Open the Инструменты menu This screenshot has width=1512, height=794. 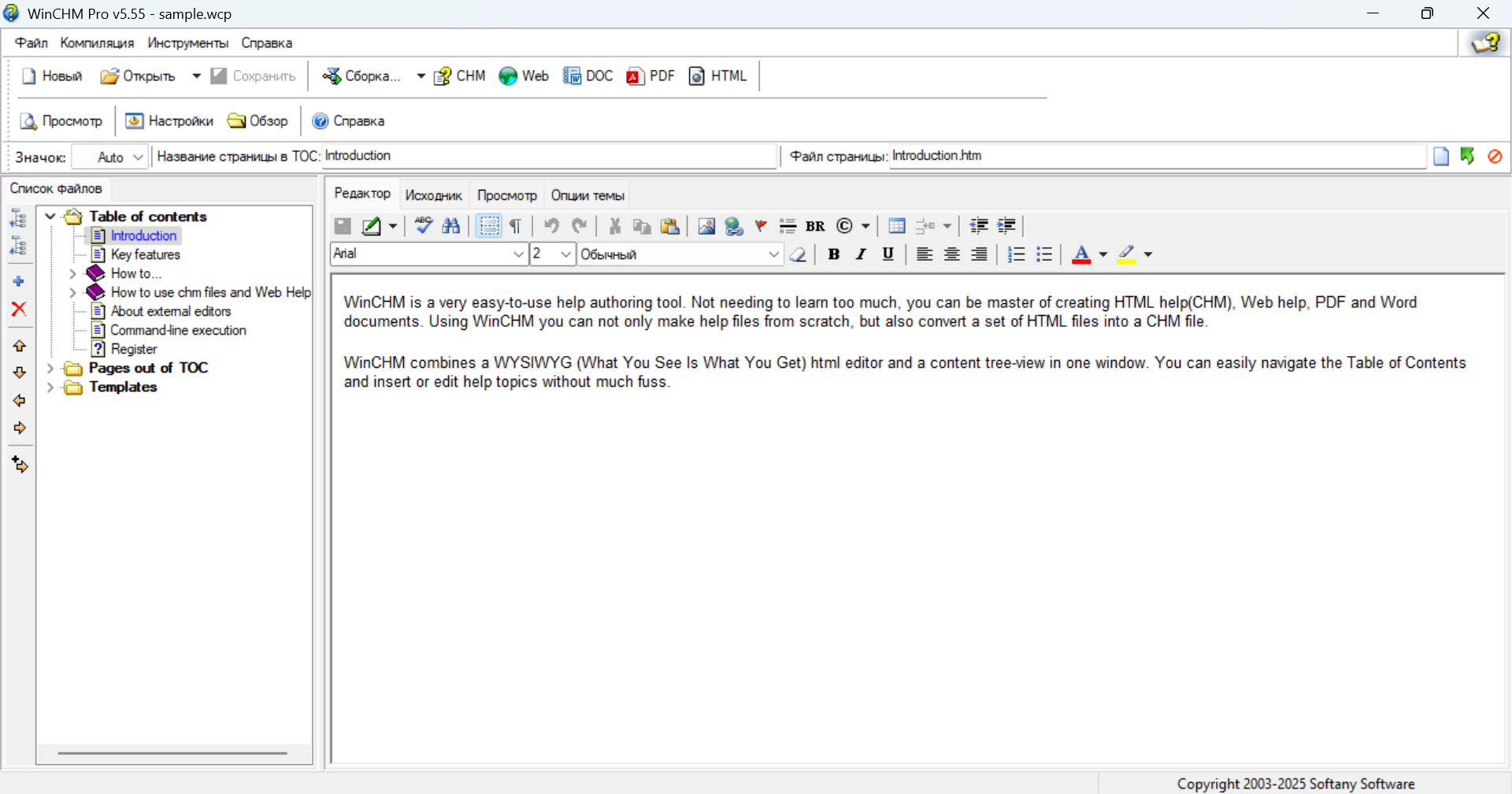[x=187, y=43]
